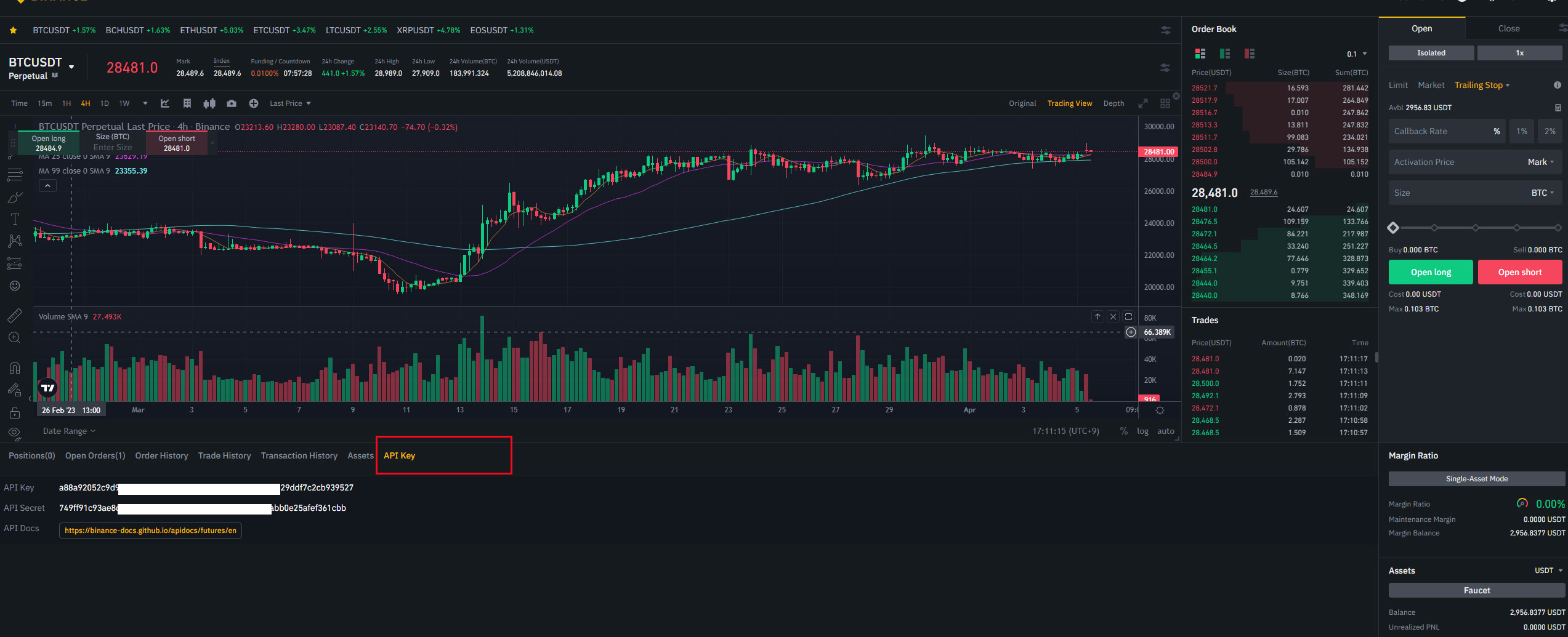Select the pattern drawing tool

pyautogui.click(x=15, y=241)
